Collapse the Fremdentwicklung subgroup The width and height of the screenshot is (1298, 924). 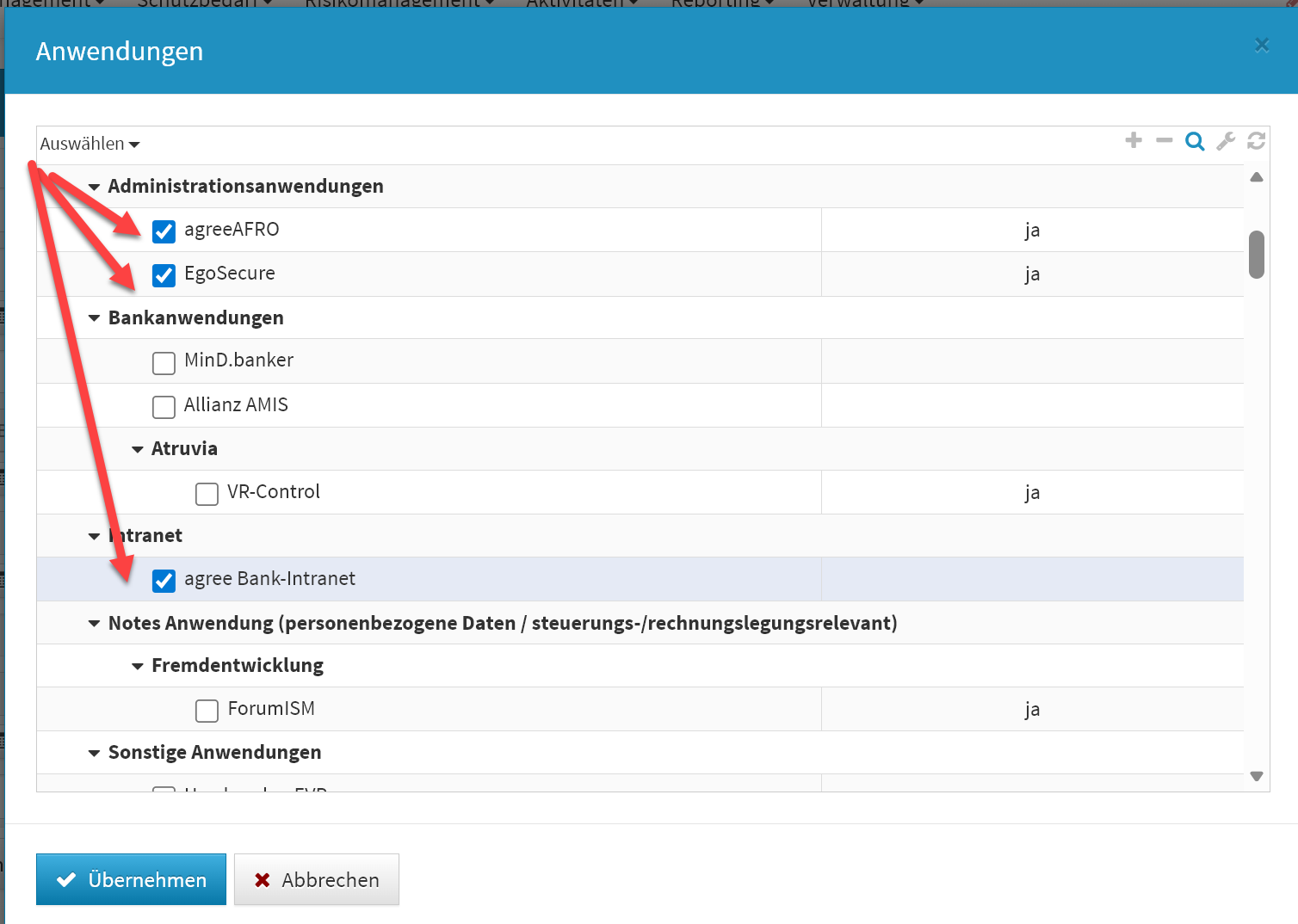(138, 666)
